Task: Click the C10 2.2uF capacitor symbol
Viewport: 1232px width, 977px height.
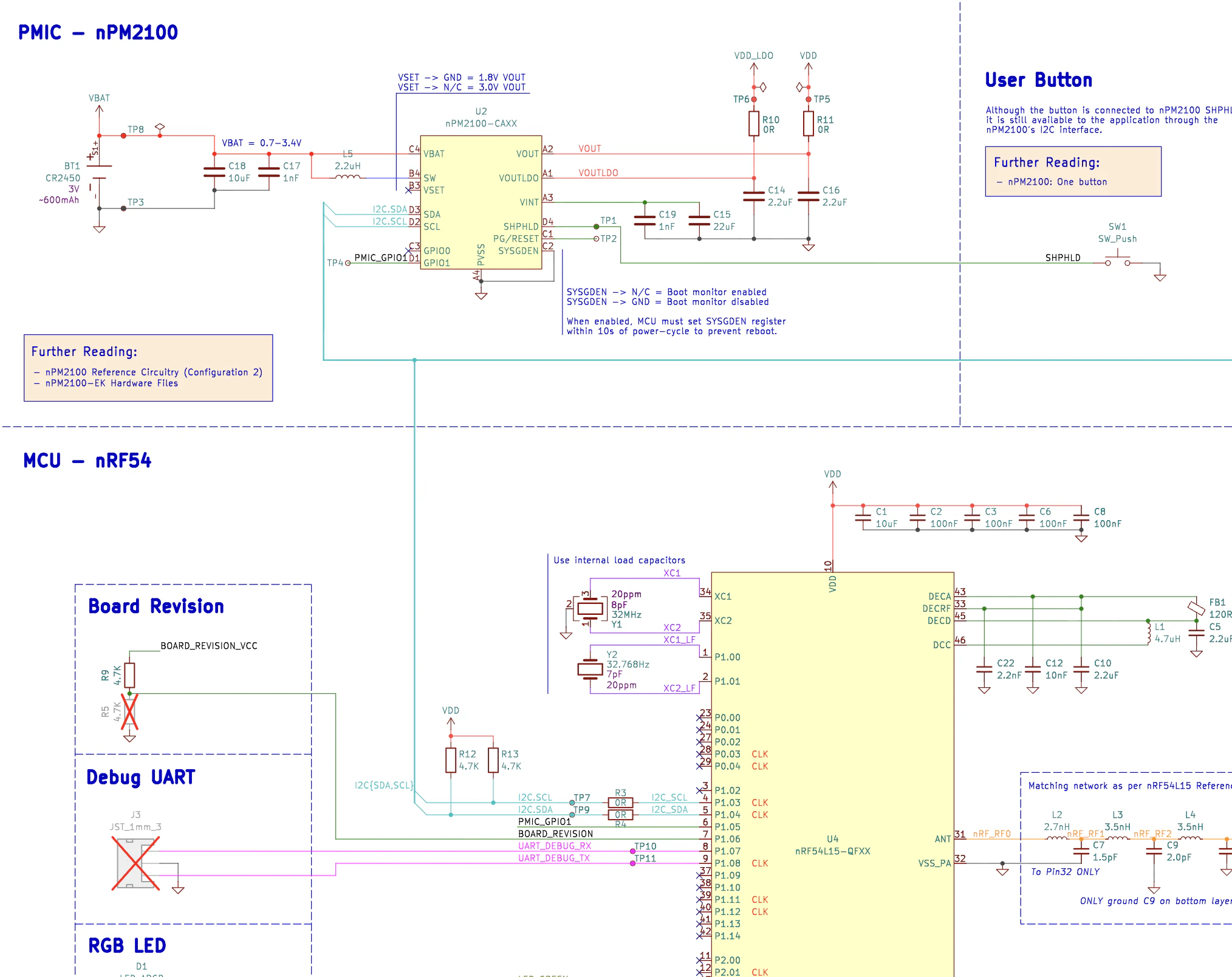Action: tap(1081, 669)
